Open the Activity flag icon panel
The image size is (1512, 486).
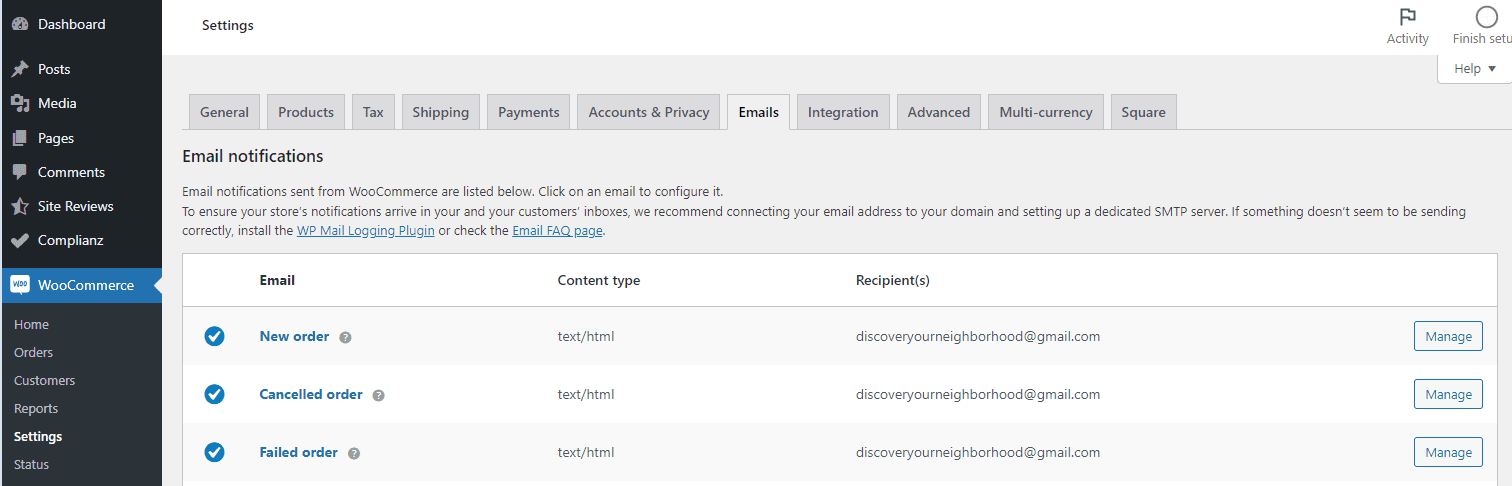pos(1407,17)
